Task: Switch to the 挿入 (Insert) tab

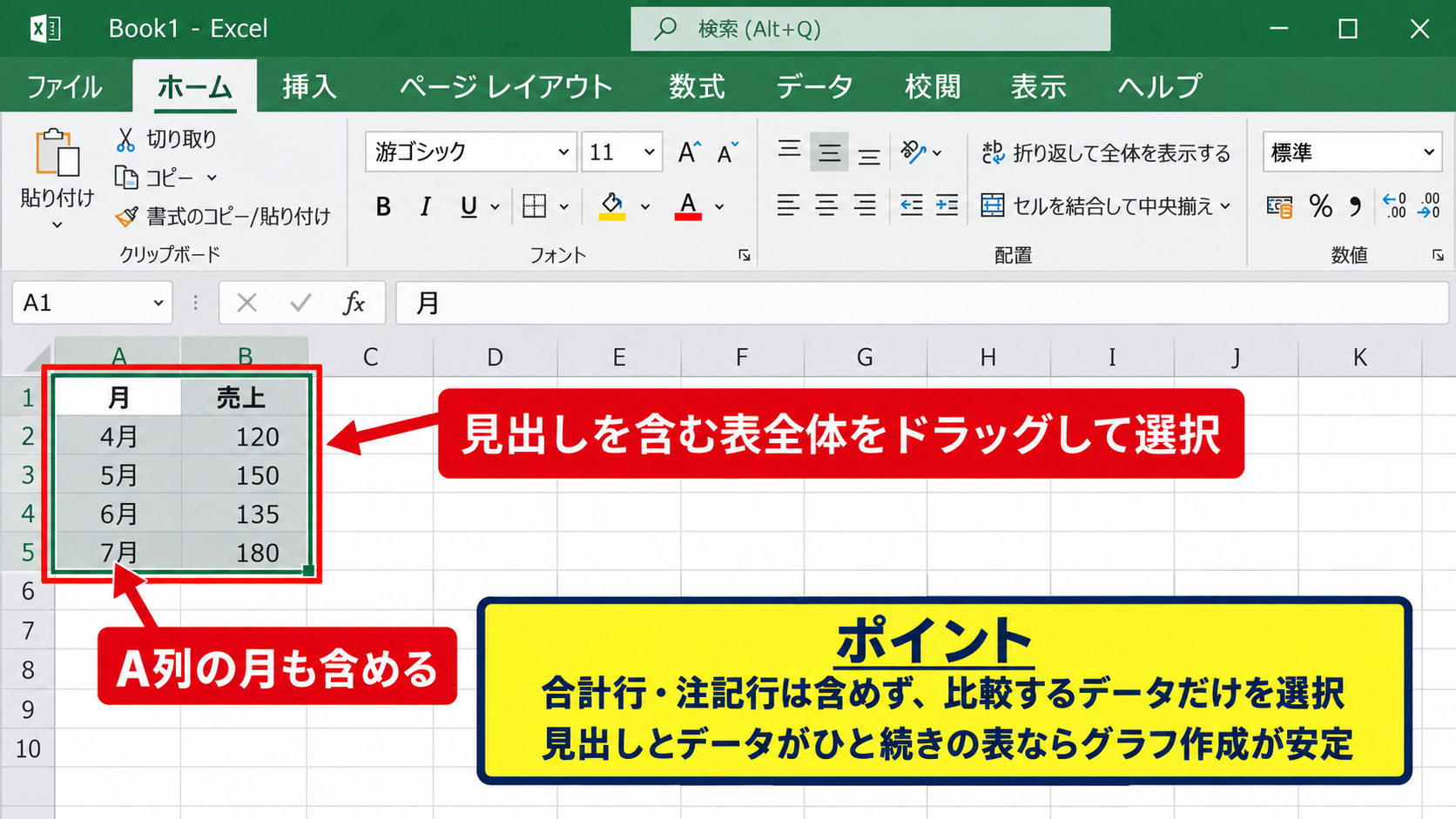Action: click(x=309, y=86)
